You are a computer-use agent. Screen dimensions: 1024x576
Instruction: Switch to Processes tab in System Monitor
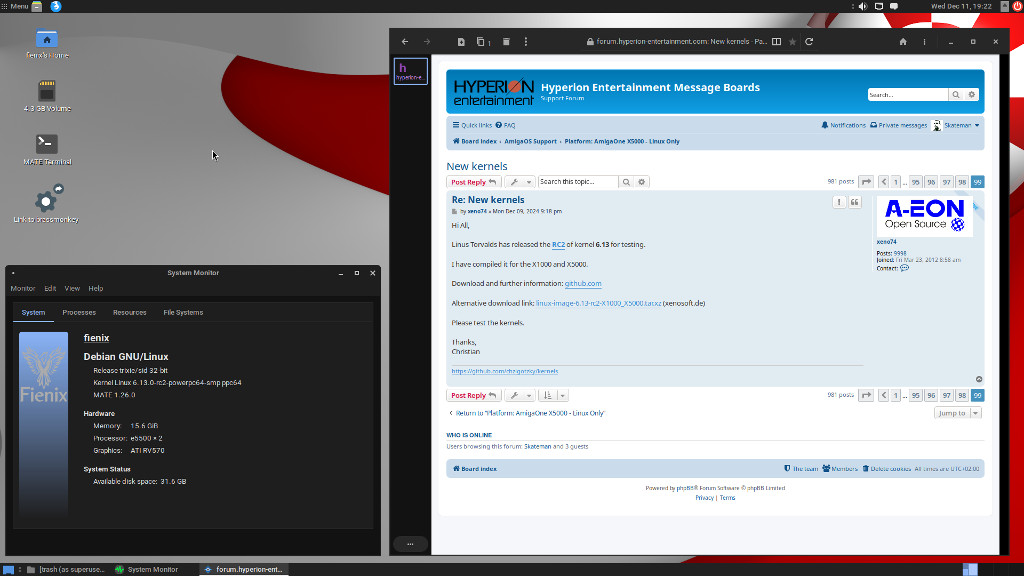point(79,312)
